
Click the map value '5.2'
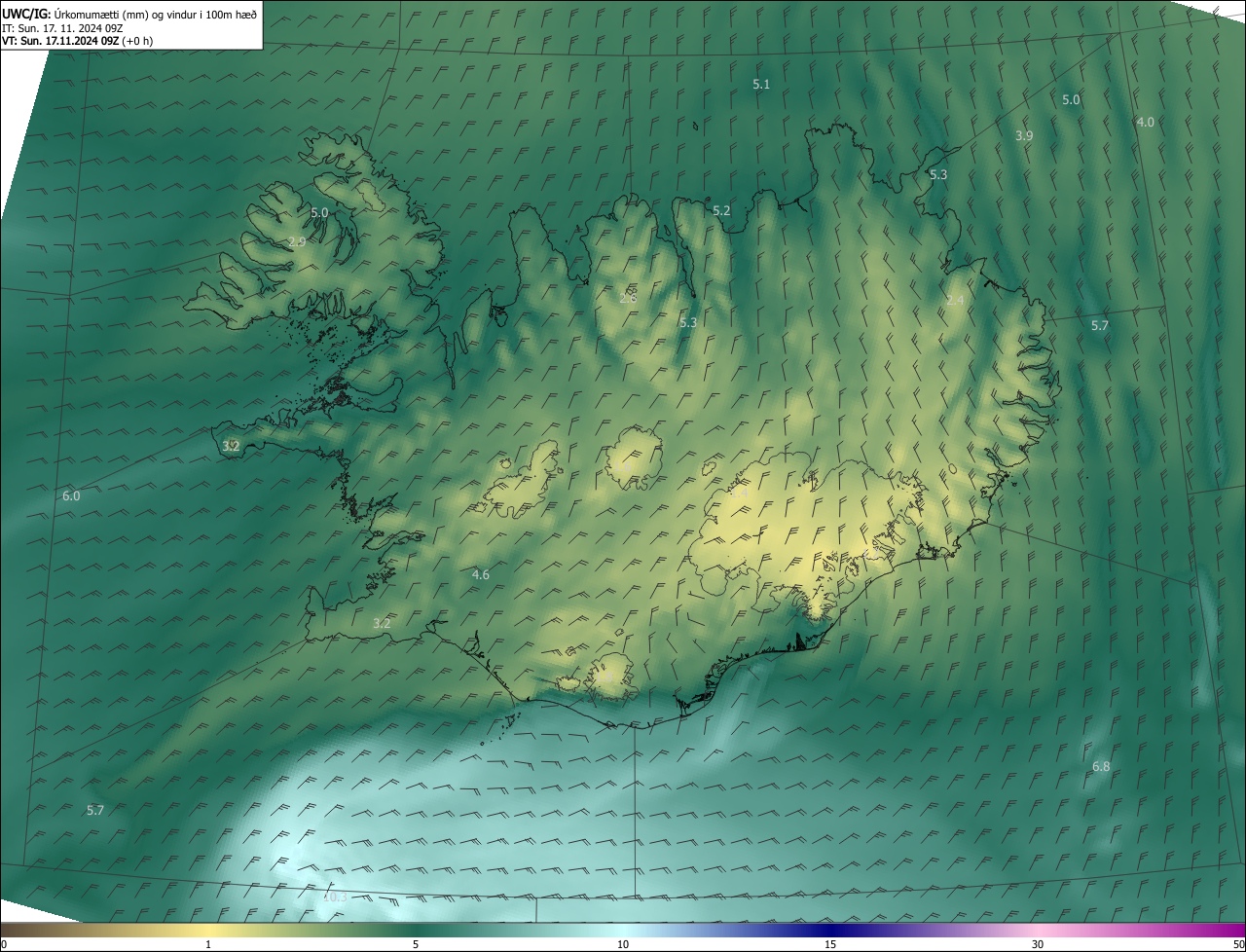[x=721, y=210]
